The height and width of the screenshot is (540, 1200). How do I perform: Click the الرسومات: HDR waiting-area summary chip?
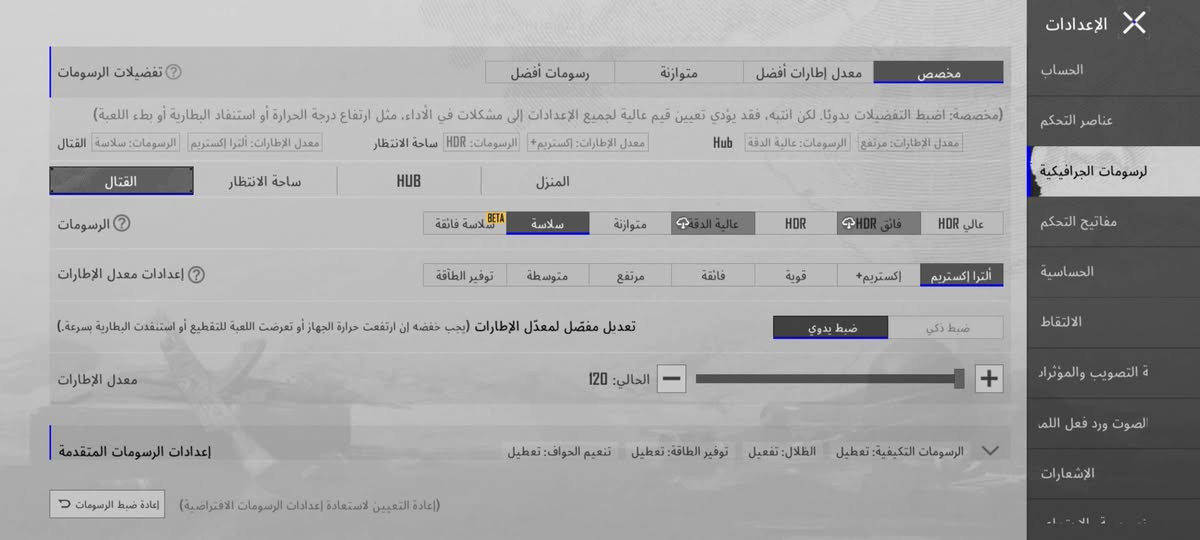[482, 143]
